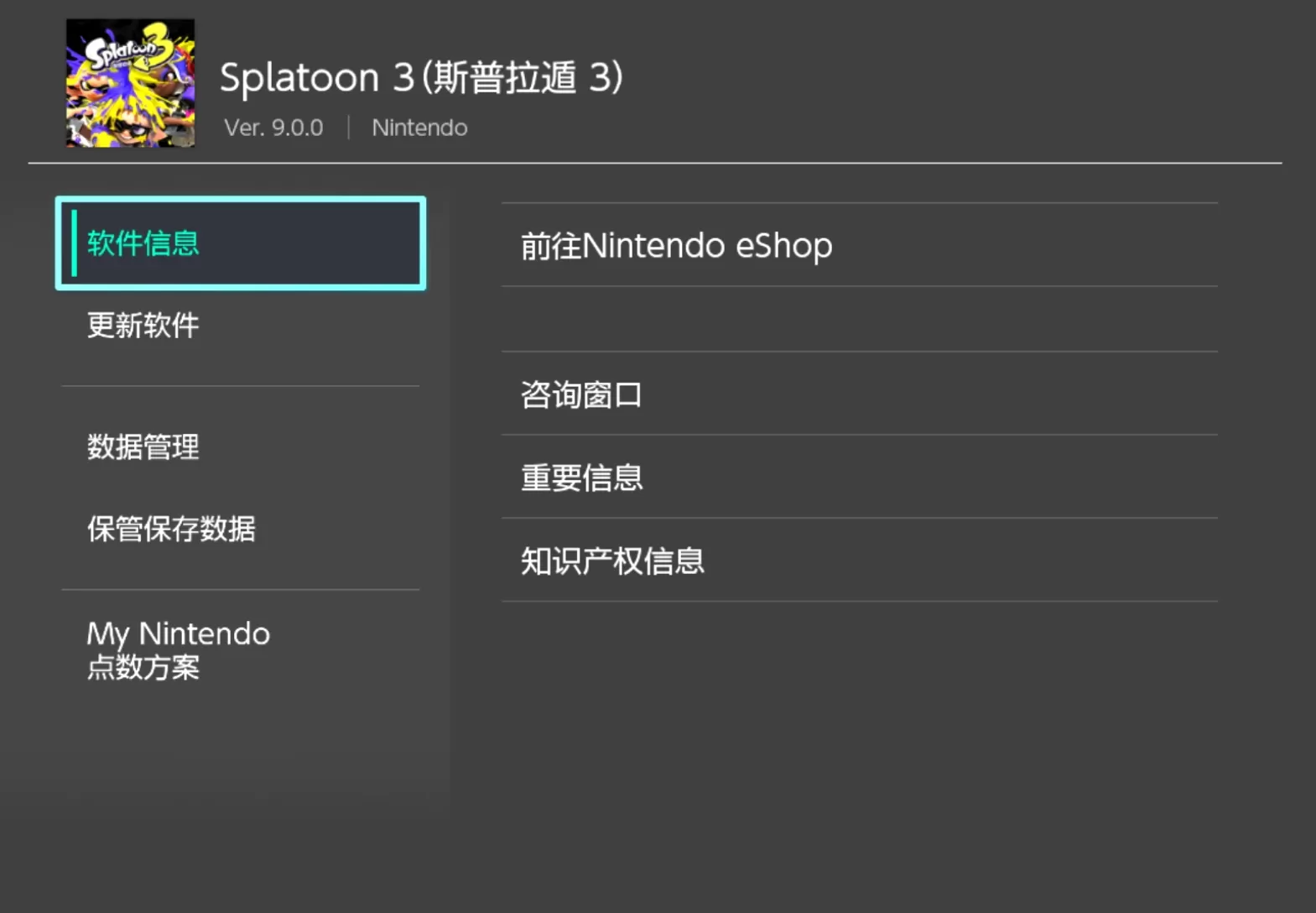Open 知识产权信息 entry
Viewport: 1316px width, 913px height.
612,561
